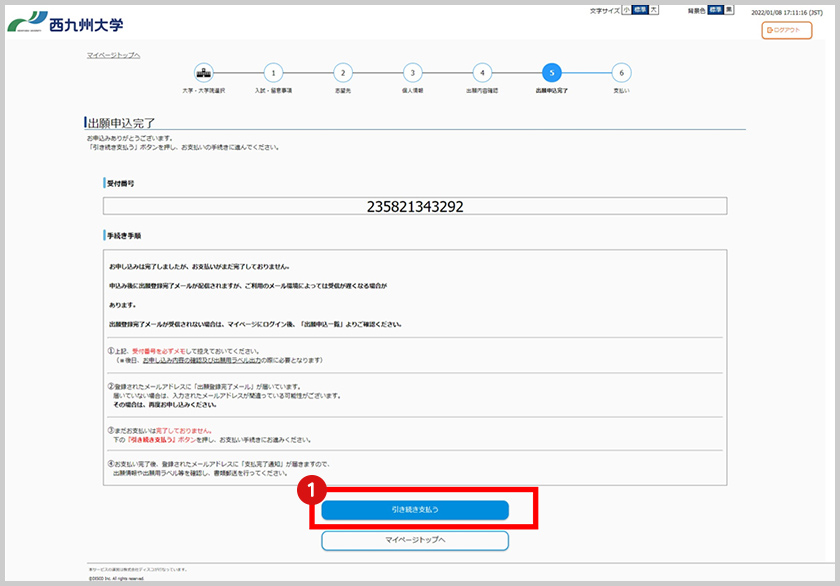Click red annotation marker number 1
This screenshot has width=840, height=586.
[x=315, y=490]
